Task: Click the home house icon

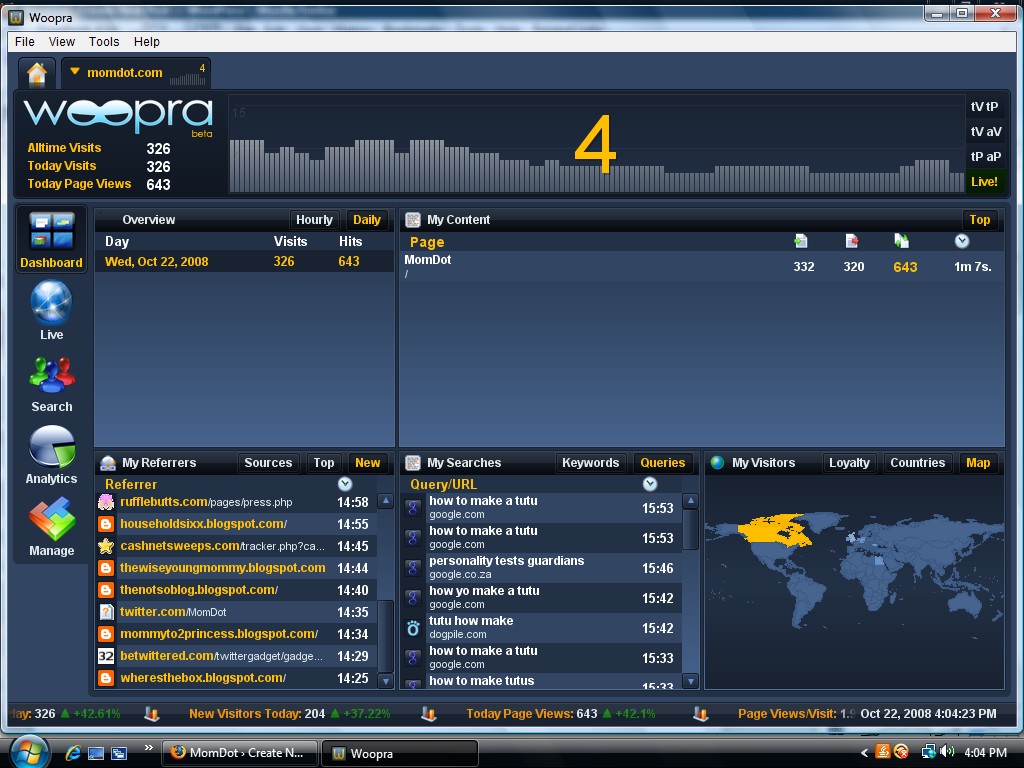Action: (37, 73)
